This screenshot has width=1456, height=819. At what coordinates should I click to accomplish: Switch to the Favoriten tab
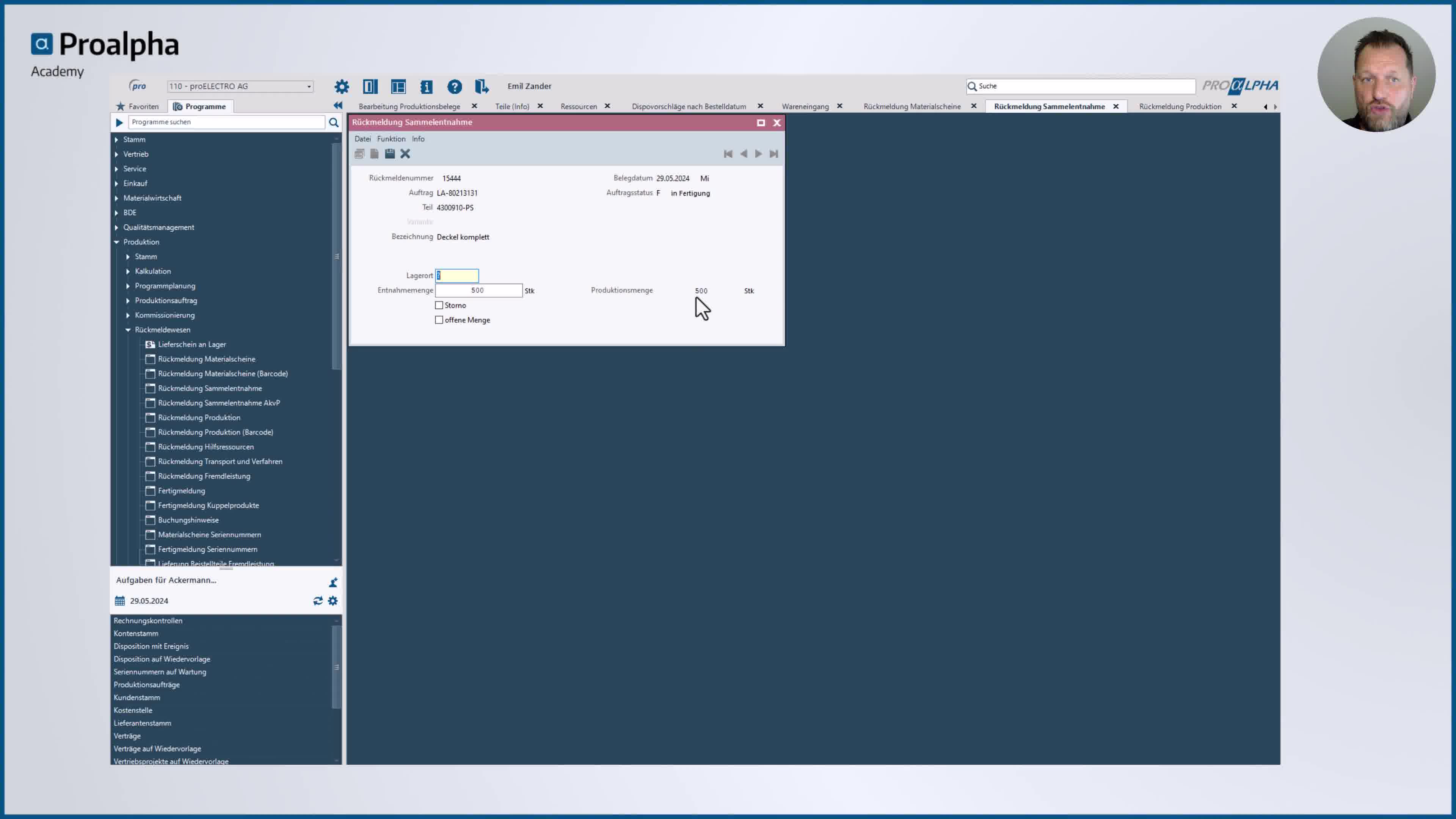click(137, 106)
